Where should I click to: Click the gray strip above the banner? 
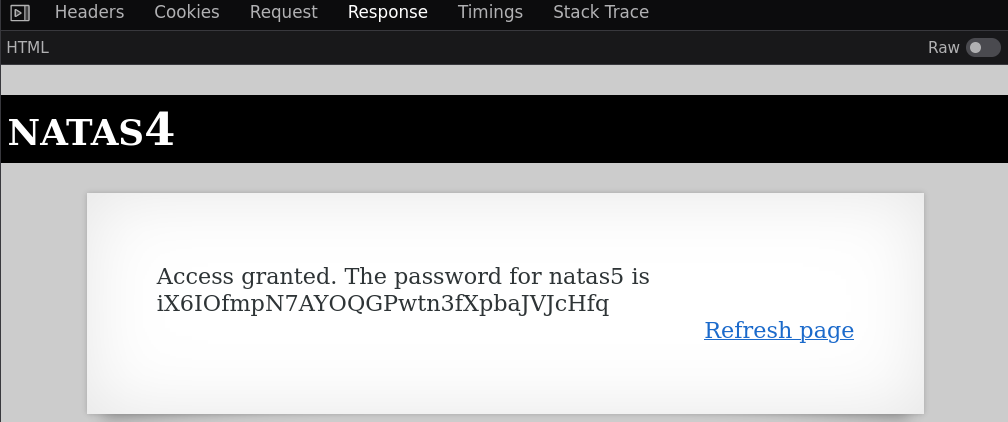[504, 80]
